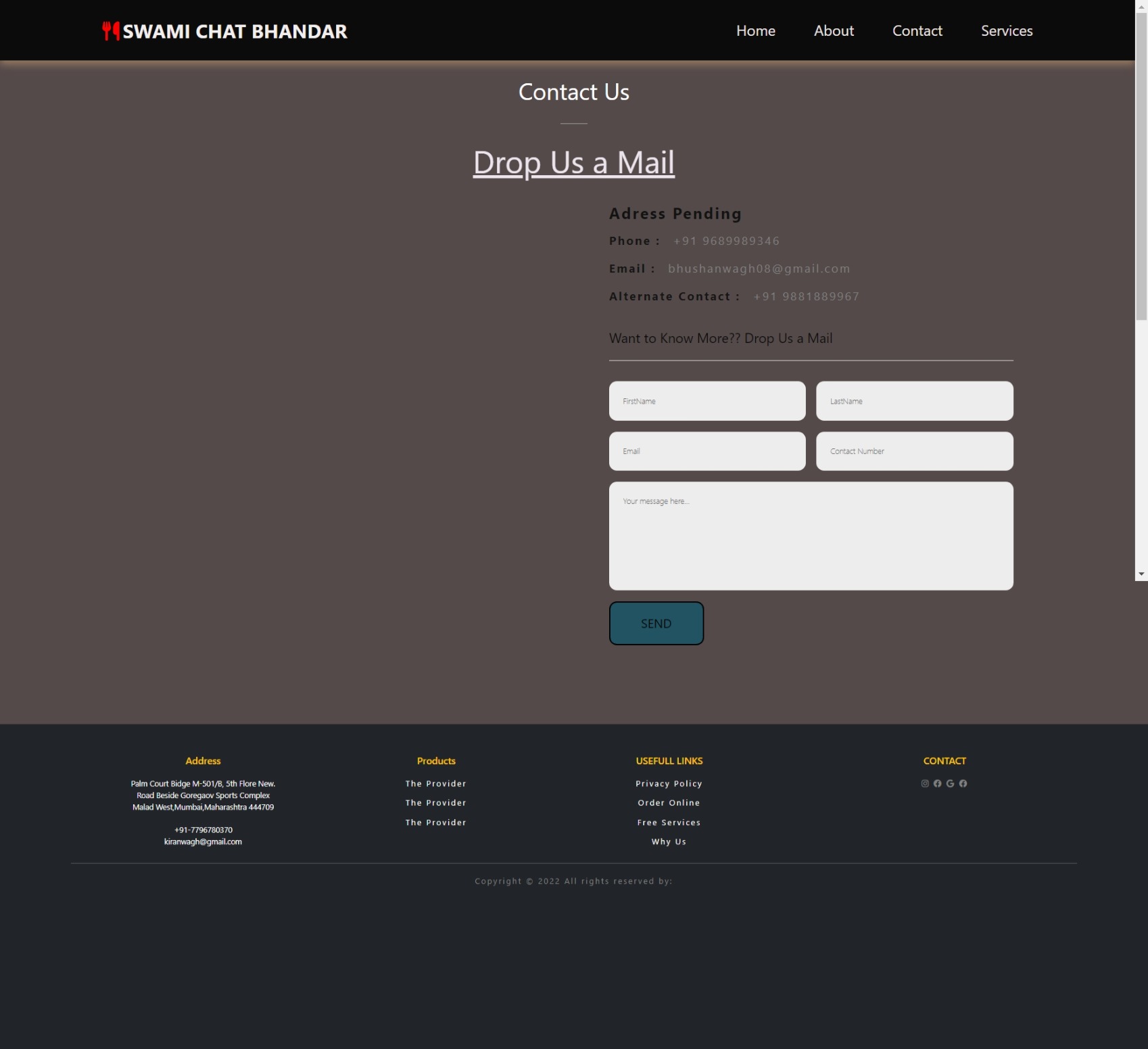Open the Home navigation item
The width and height of the screenshot is (1148, 1049).
755,30
